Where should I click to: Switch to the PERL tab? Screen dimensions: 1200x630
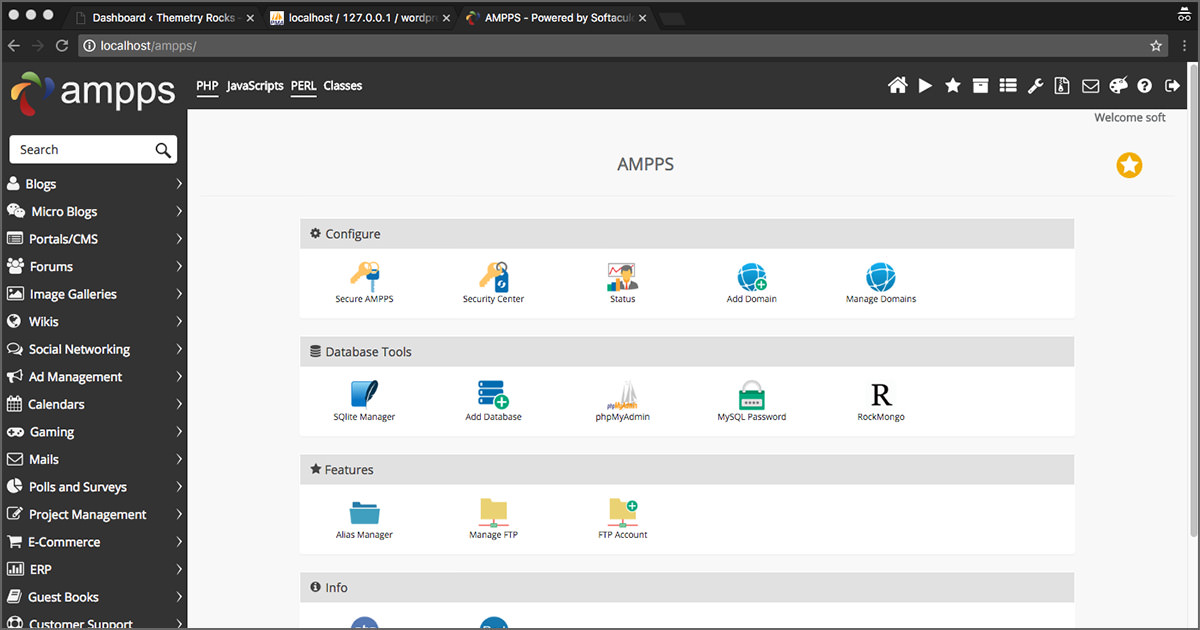coord(304,86)
